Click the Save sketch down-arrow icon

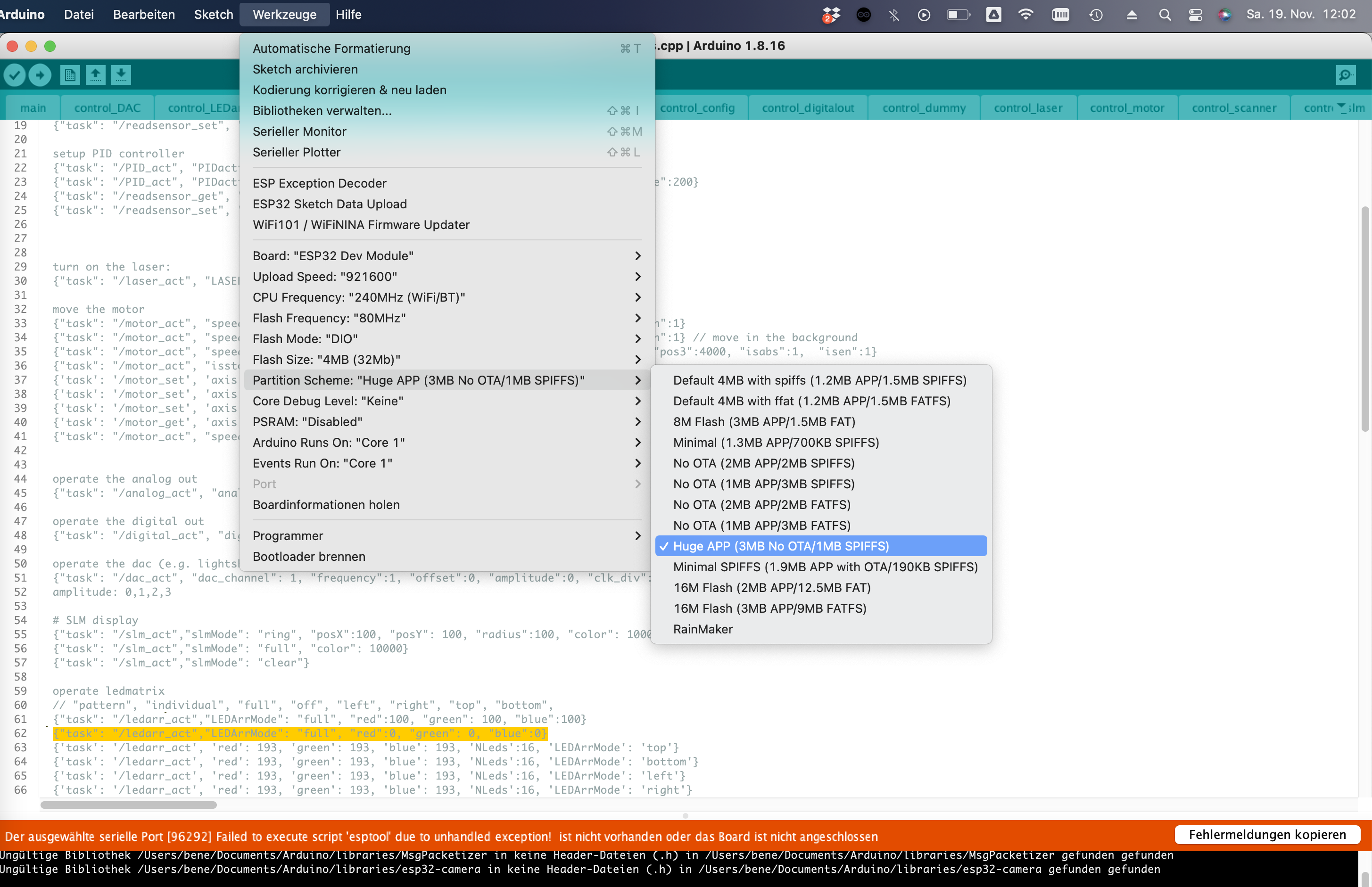point(121,75)
